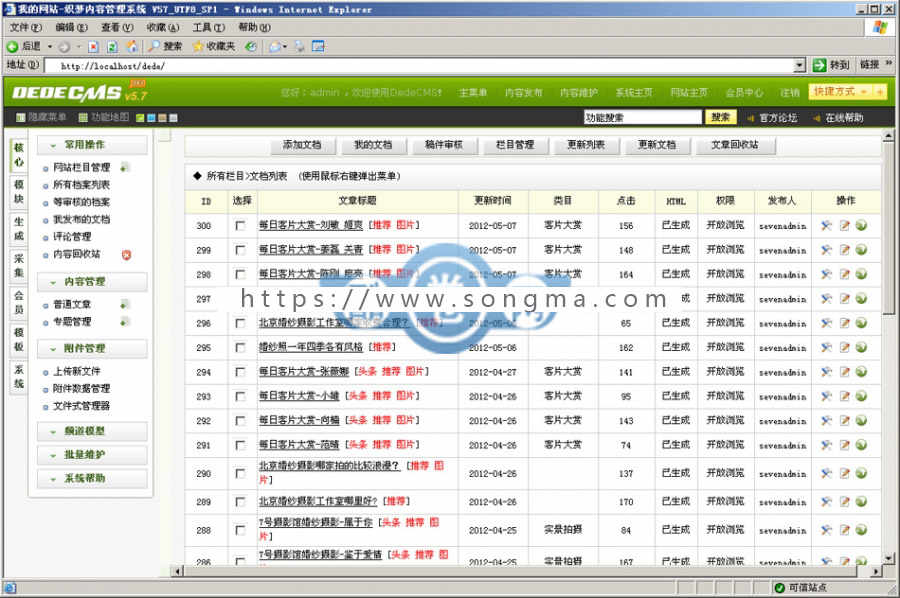Click the add icon beside 网站栏目管理
The height and width of the screenshot is (598, 900).
(124, 167)
